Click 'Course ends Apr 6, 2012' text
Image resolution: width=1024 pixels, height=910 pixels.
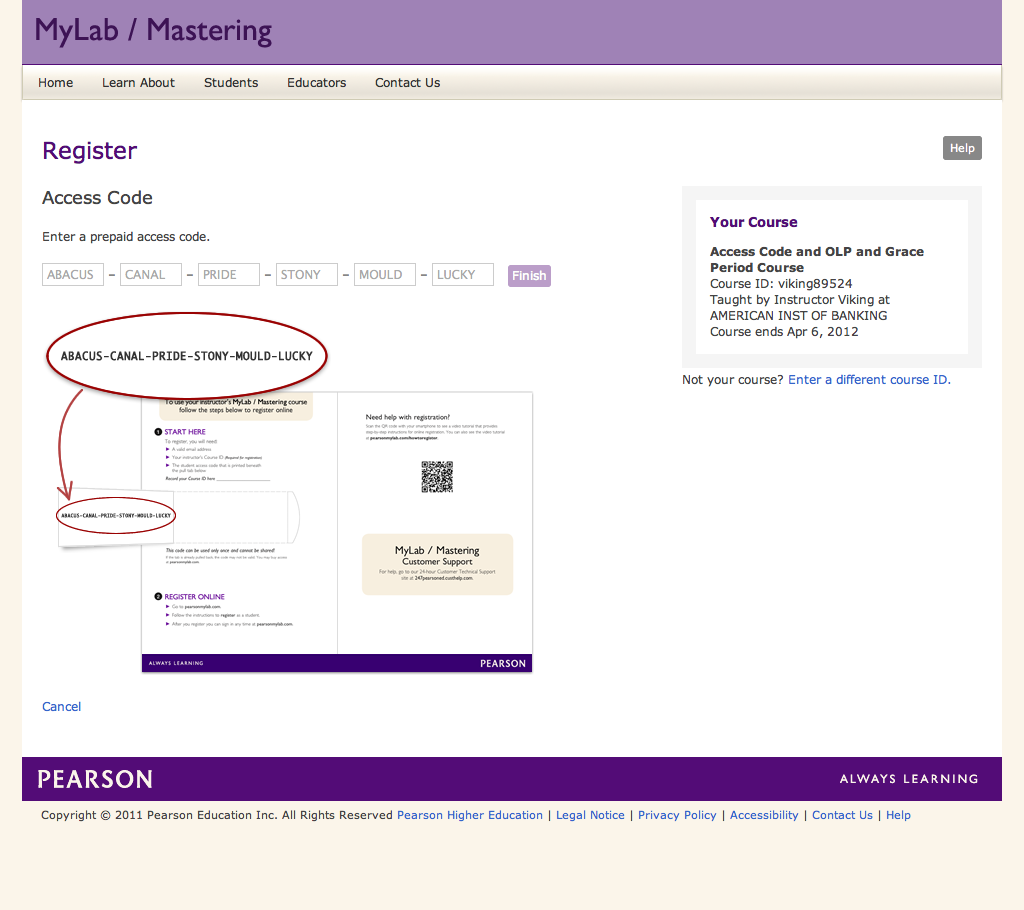784,332
